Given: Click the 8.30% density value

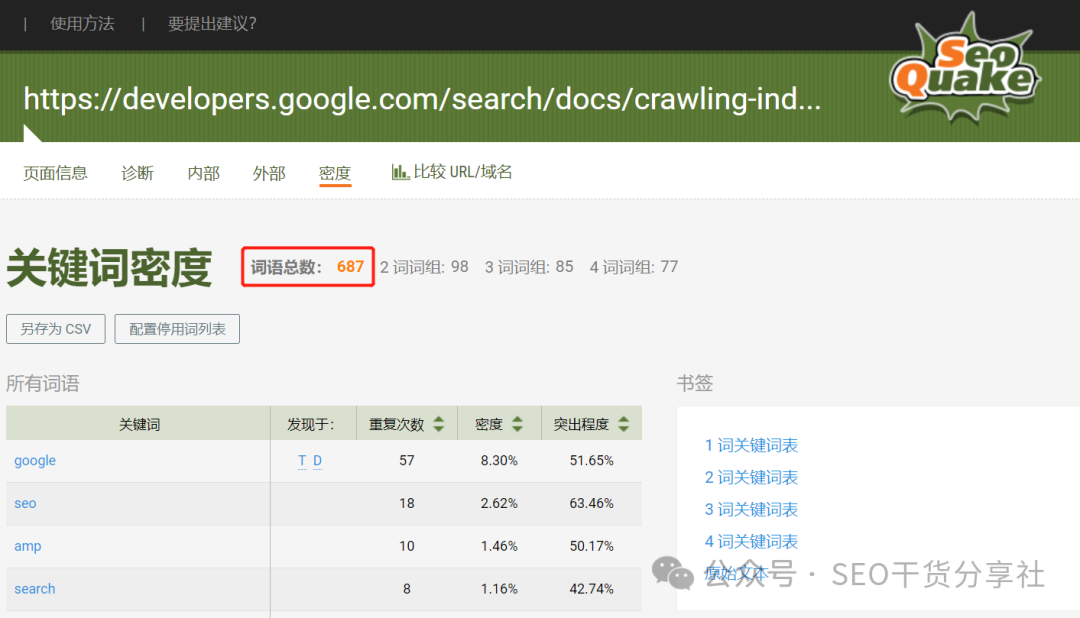Looking at the screenshot, I should tap(499, 460).
